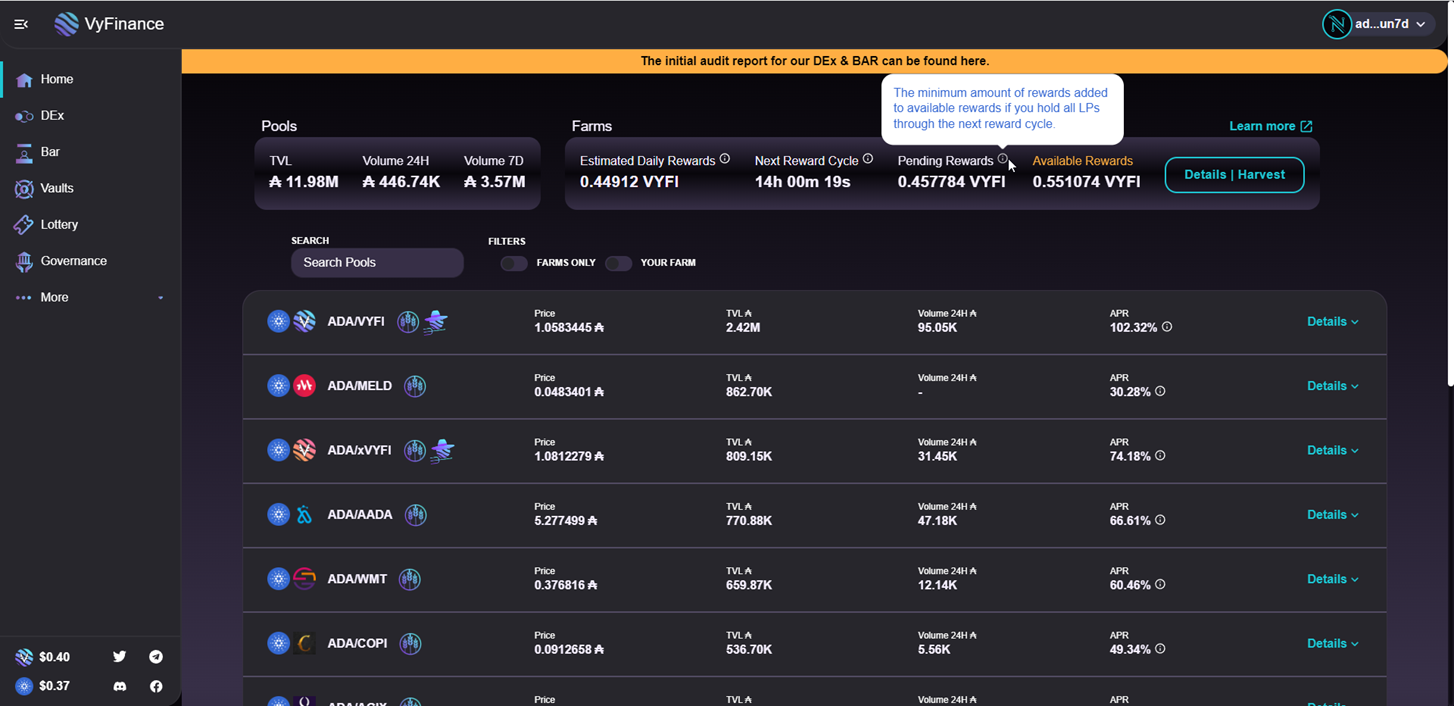Viewport: 1454px width, 706px height.
Task: Click the Pools TVL value ₳ 11.98M
Action: tap(304, 182)
